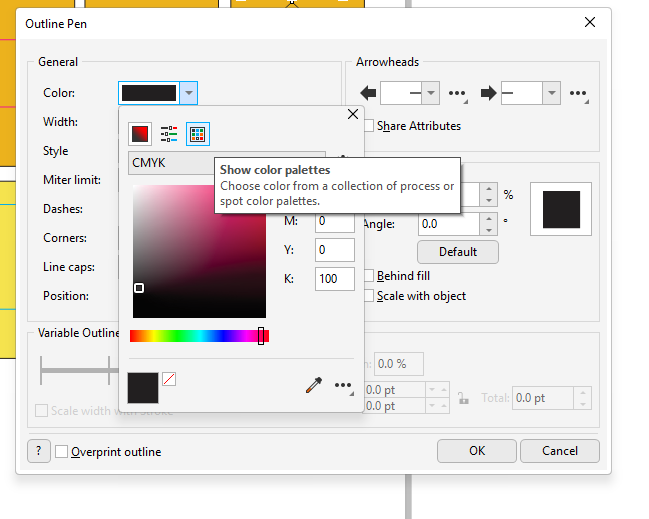Click the help question mark button

pos(38,451)
